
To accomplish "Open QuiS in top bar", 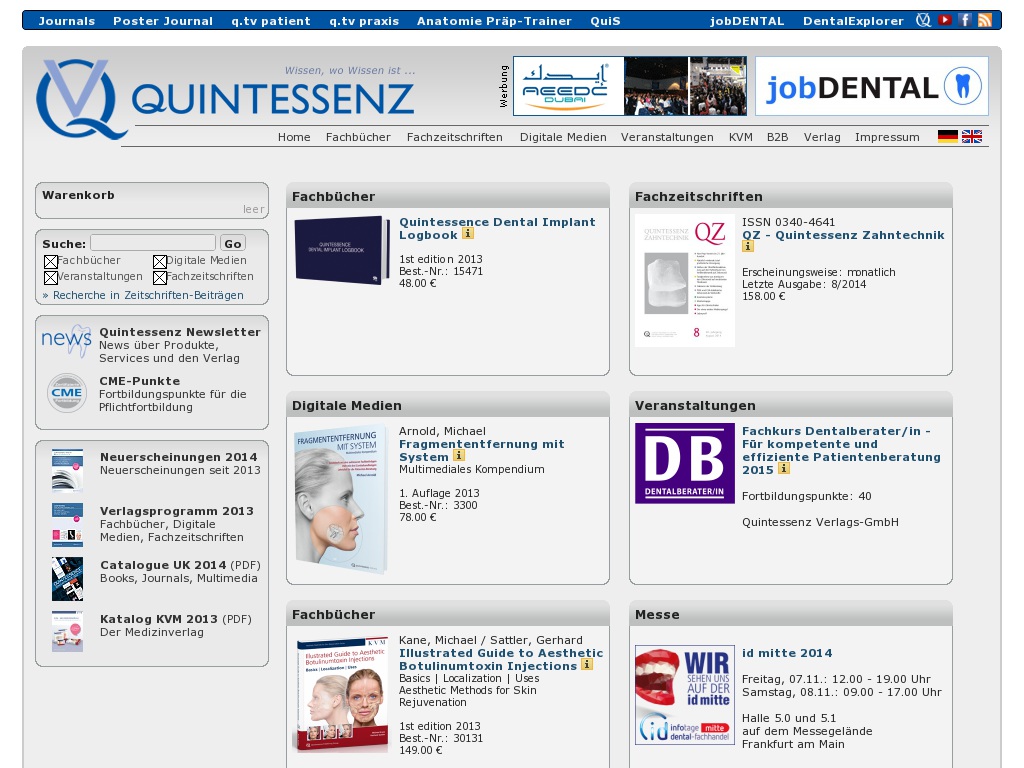I will (x=605, y=21).
